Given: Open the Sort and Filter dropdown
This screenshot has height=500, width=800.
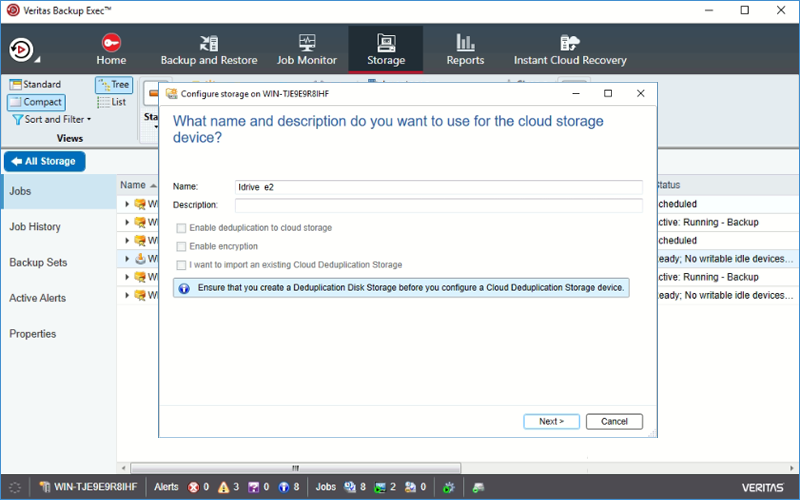Looking at the screenshot, I should click(52, 119).
